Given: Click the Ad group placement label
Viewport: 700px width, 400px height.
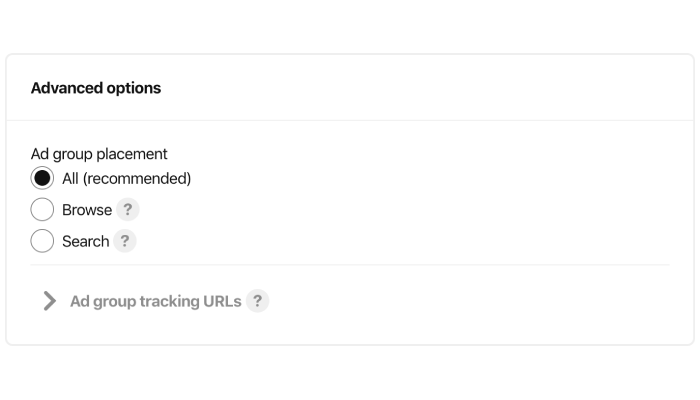Looking at the screenshot, I should (99, 154).
